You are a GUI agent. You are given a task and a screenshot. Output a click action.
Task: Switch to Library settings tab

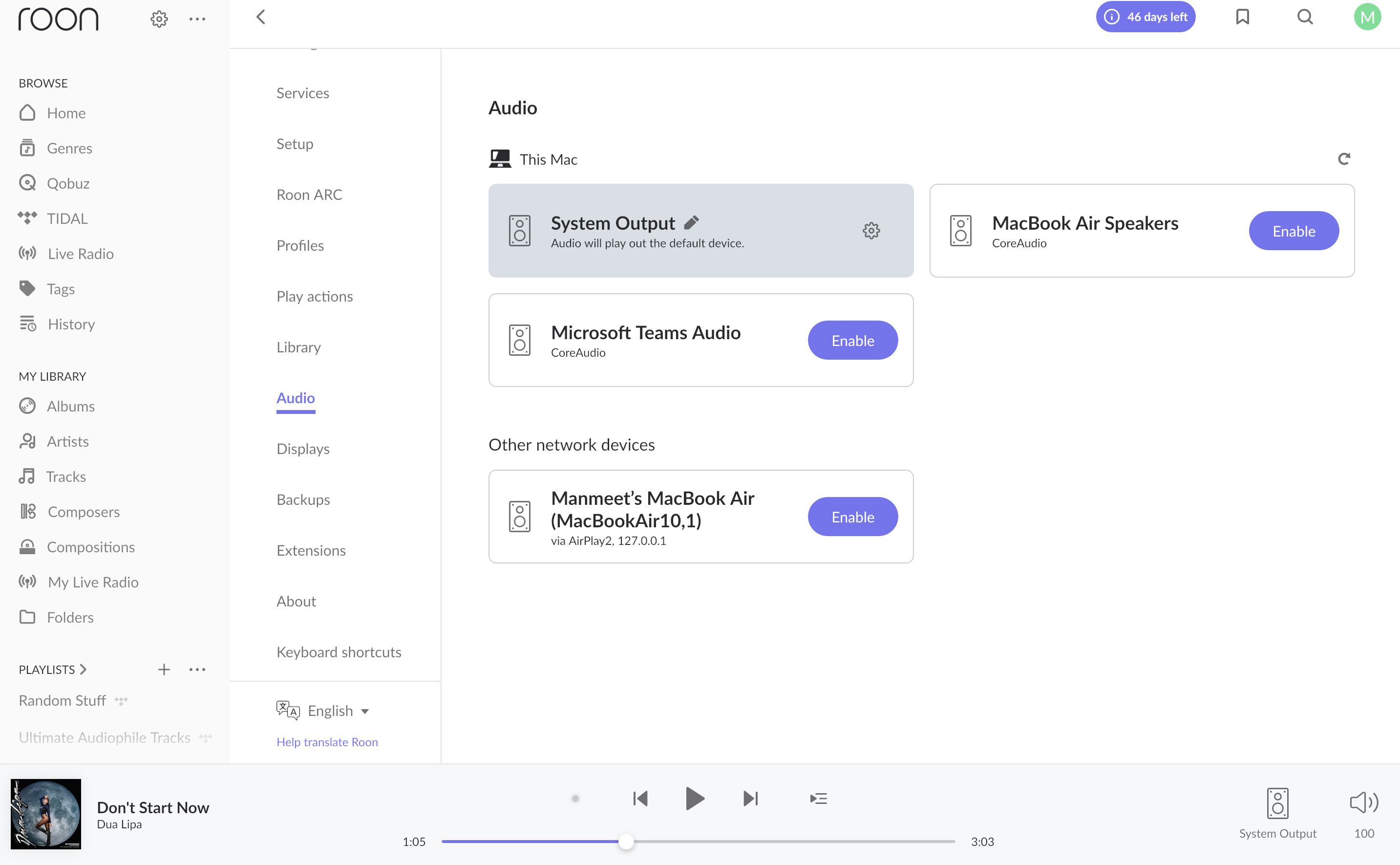click(298, 347)
